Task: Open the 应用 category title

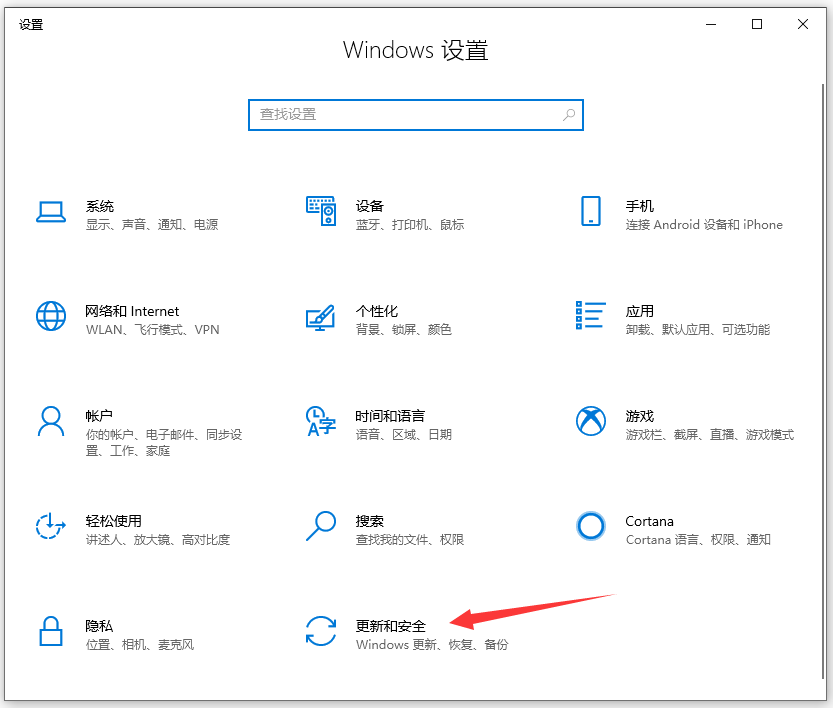Action: coord(640,311)
